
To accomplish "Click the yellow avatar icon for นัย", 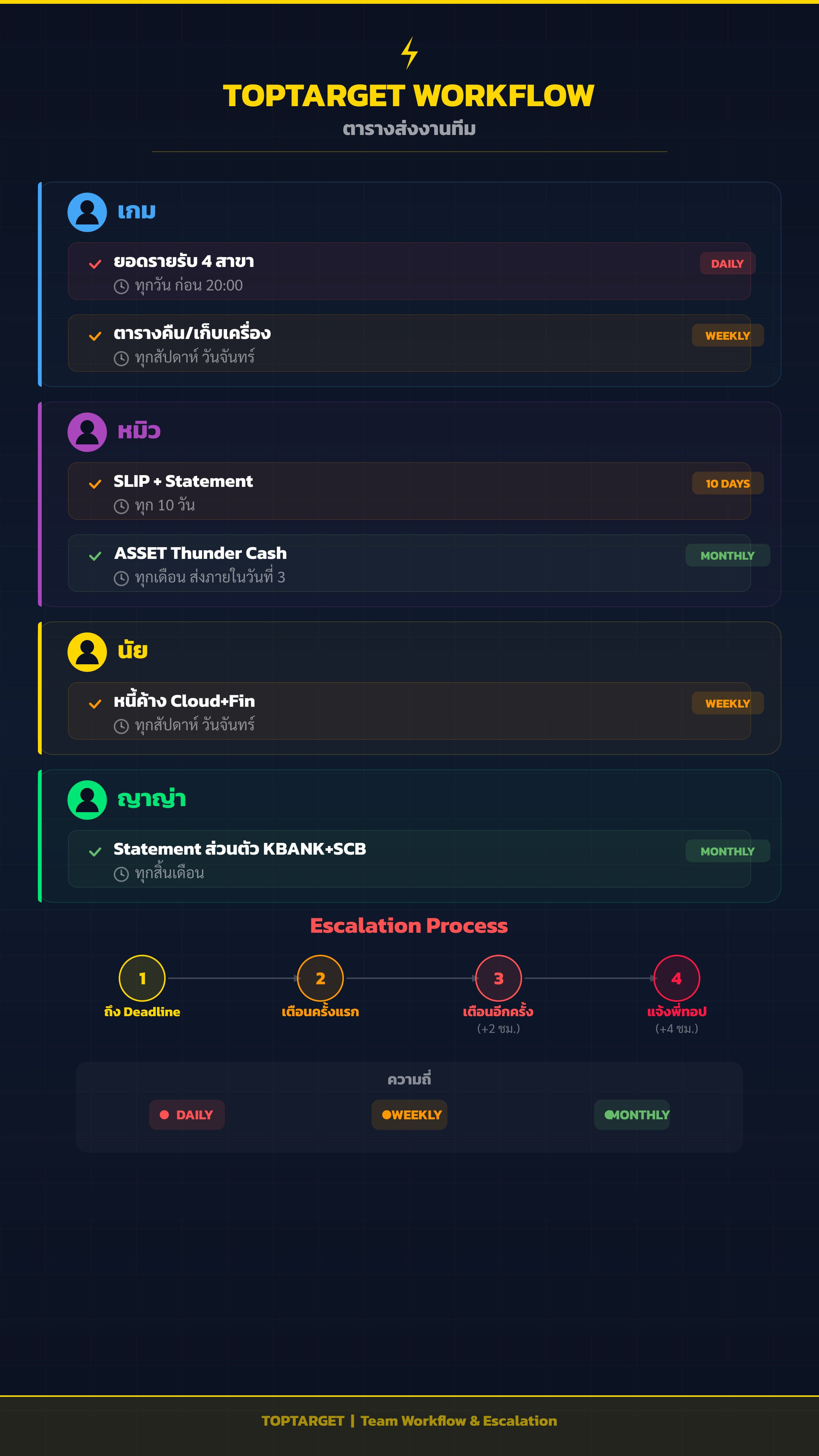I will coord(87,652).
